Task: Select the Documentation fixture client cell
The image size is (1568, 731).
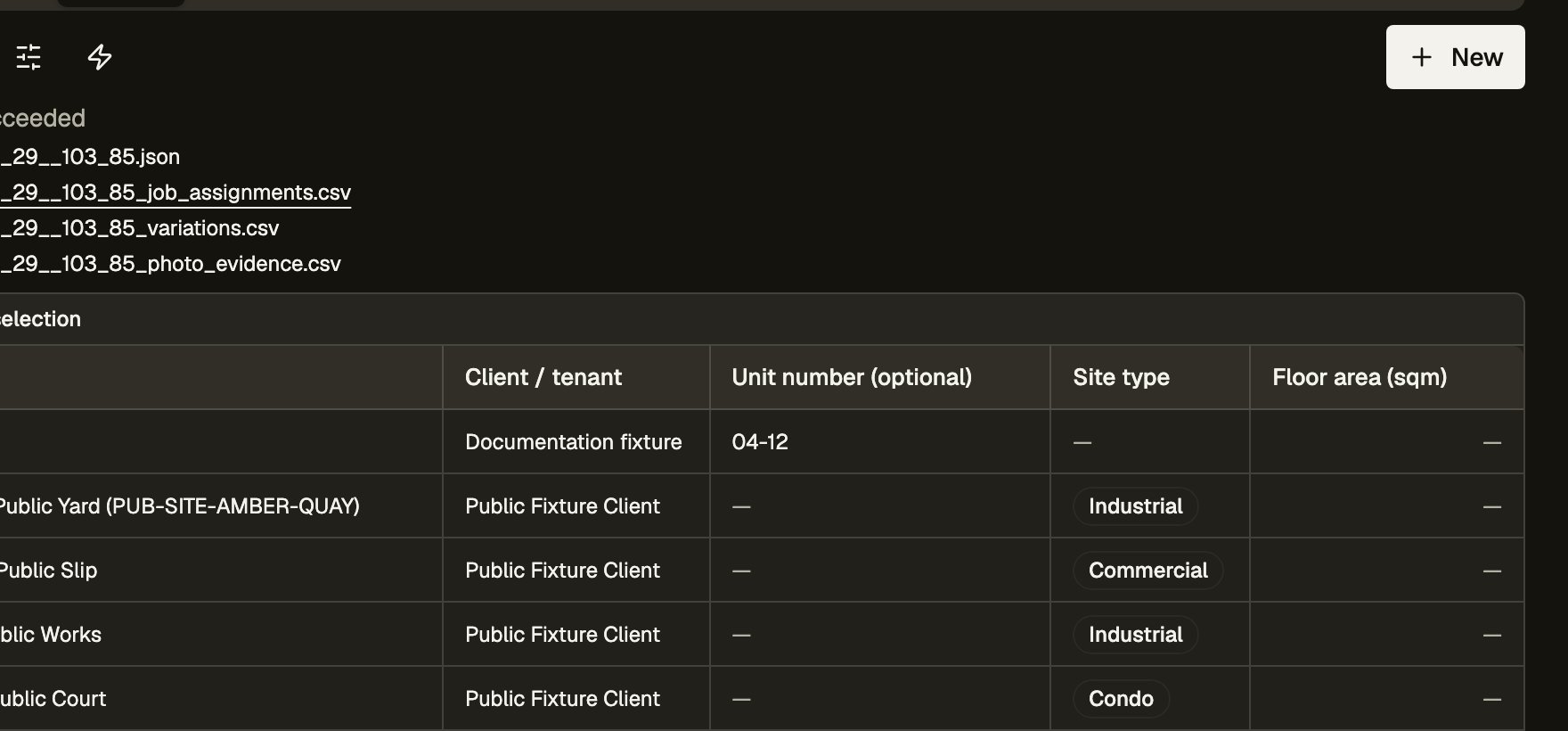Action: coord(576,442)
